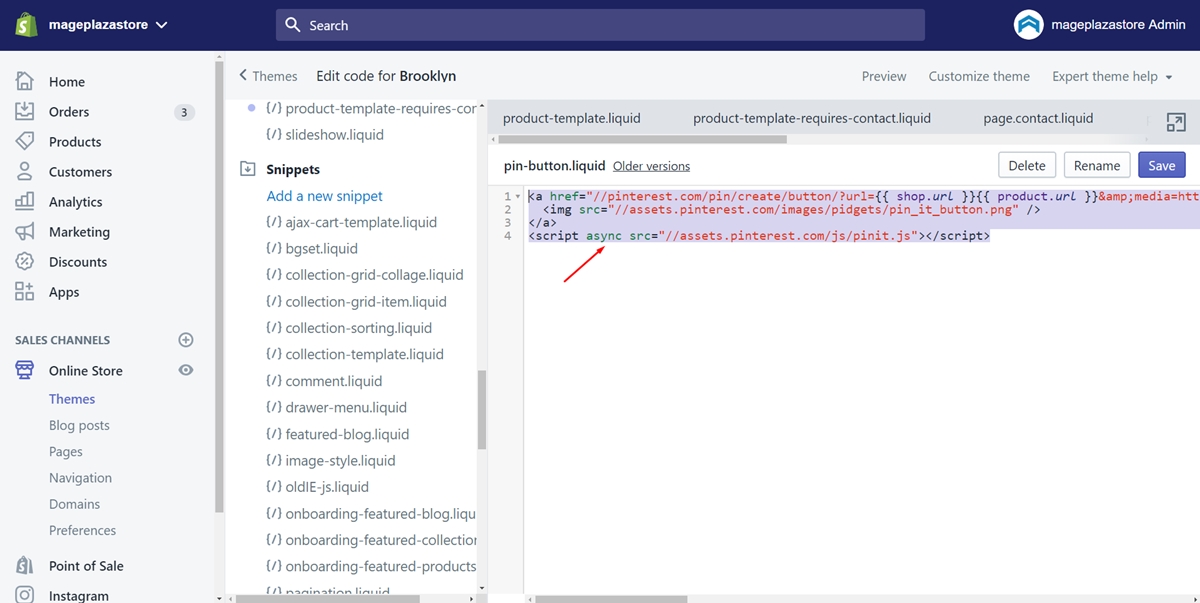Click the Home icon in sidebar

(x=25, y=82)
